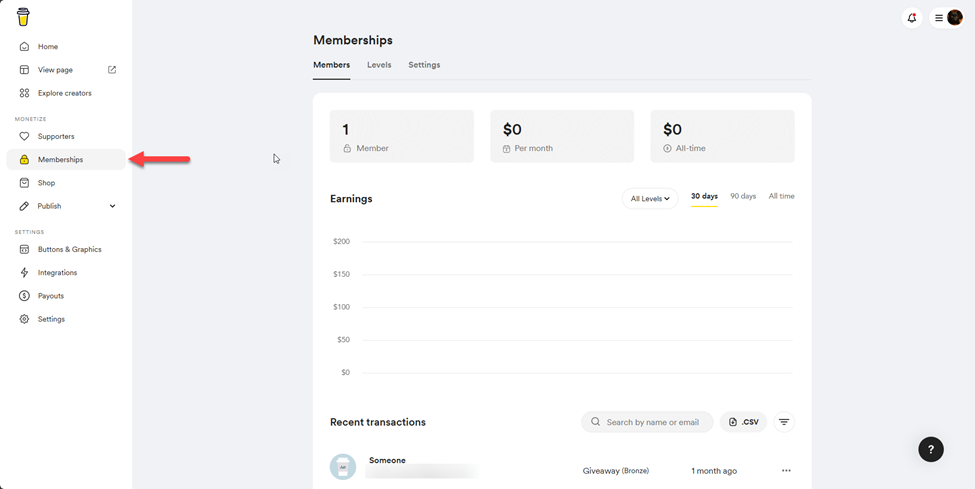975x489 pixels.
Task: Click the external link icon beside View page
Action: click(x=112, y=70)
